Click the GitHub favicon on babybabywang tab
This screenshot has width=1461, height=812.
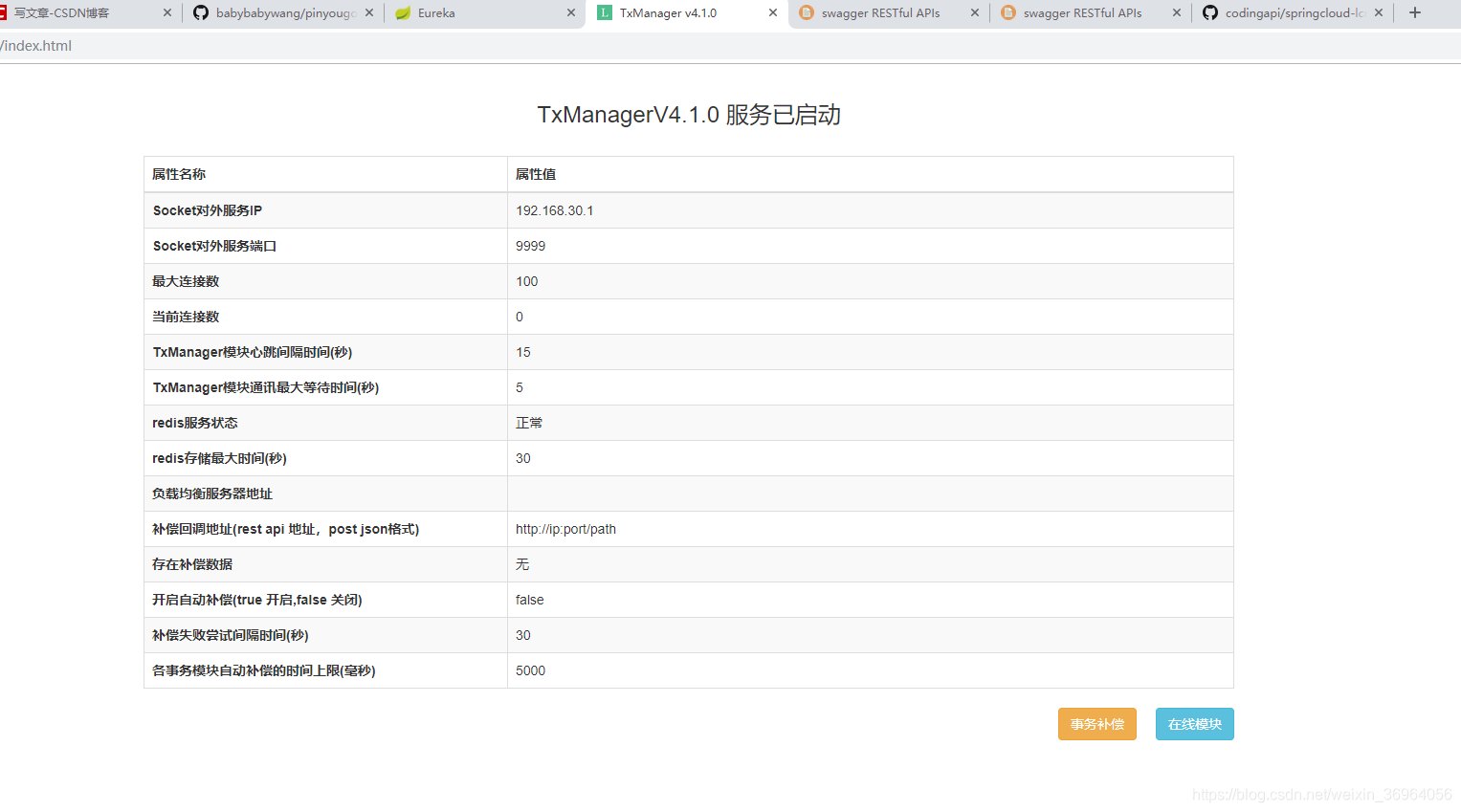201,13
